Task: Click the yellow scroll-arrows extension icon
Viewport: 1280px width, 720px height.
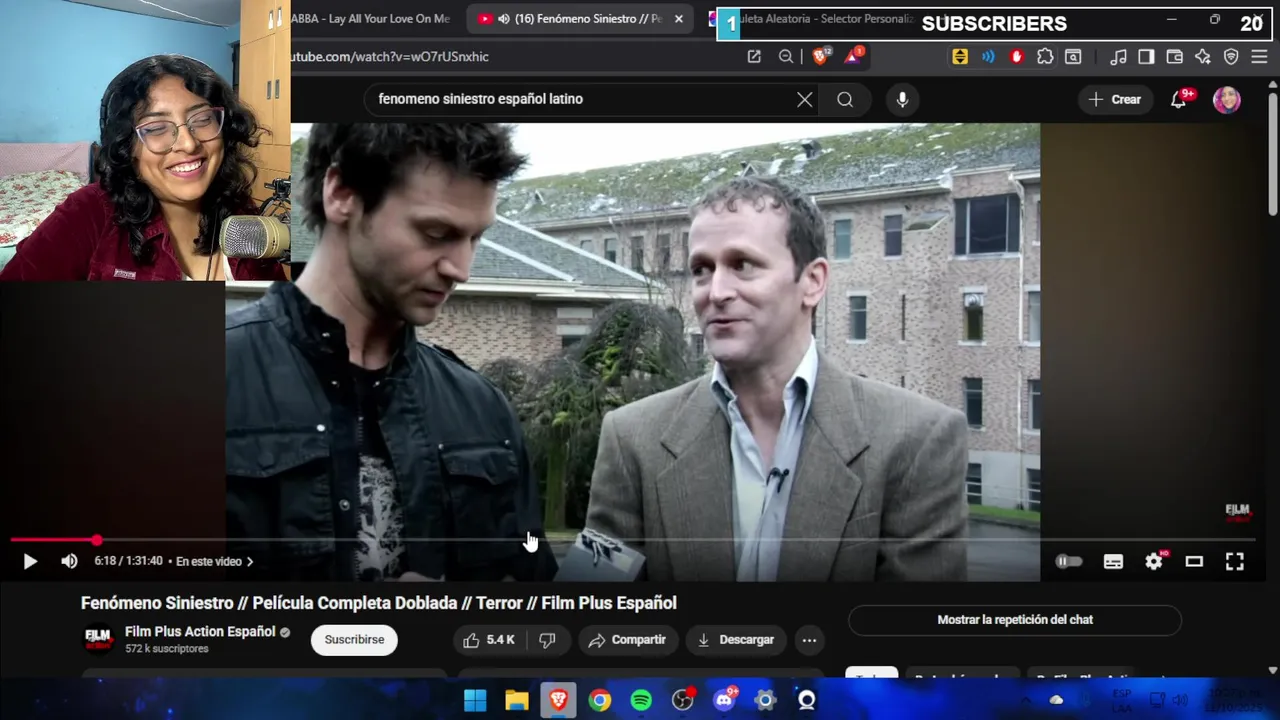Action: (x=960, y=57)
